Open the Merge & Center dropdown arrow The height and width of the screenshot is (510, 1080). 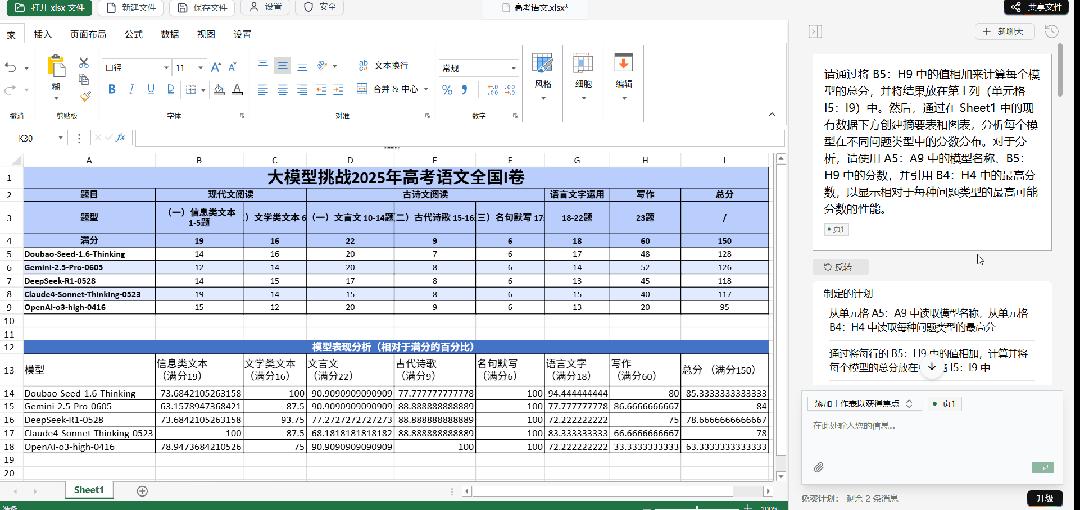tap(426, 90)
